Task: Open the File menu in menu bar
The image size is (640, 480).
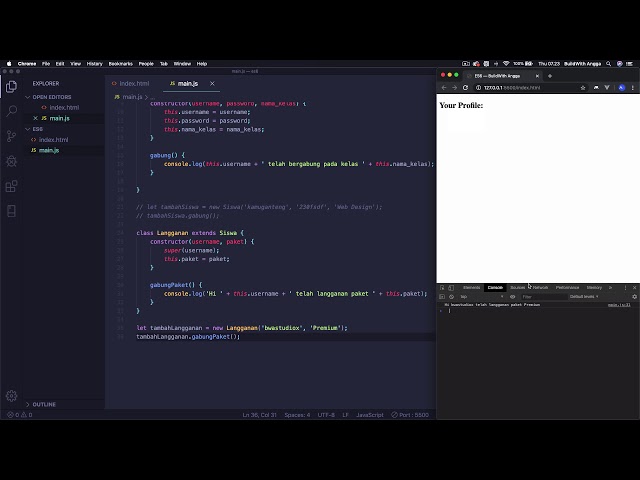Action: click(x=46, y=64)
